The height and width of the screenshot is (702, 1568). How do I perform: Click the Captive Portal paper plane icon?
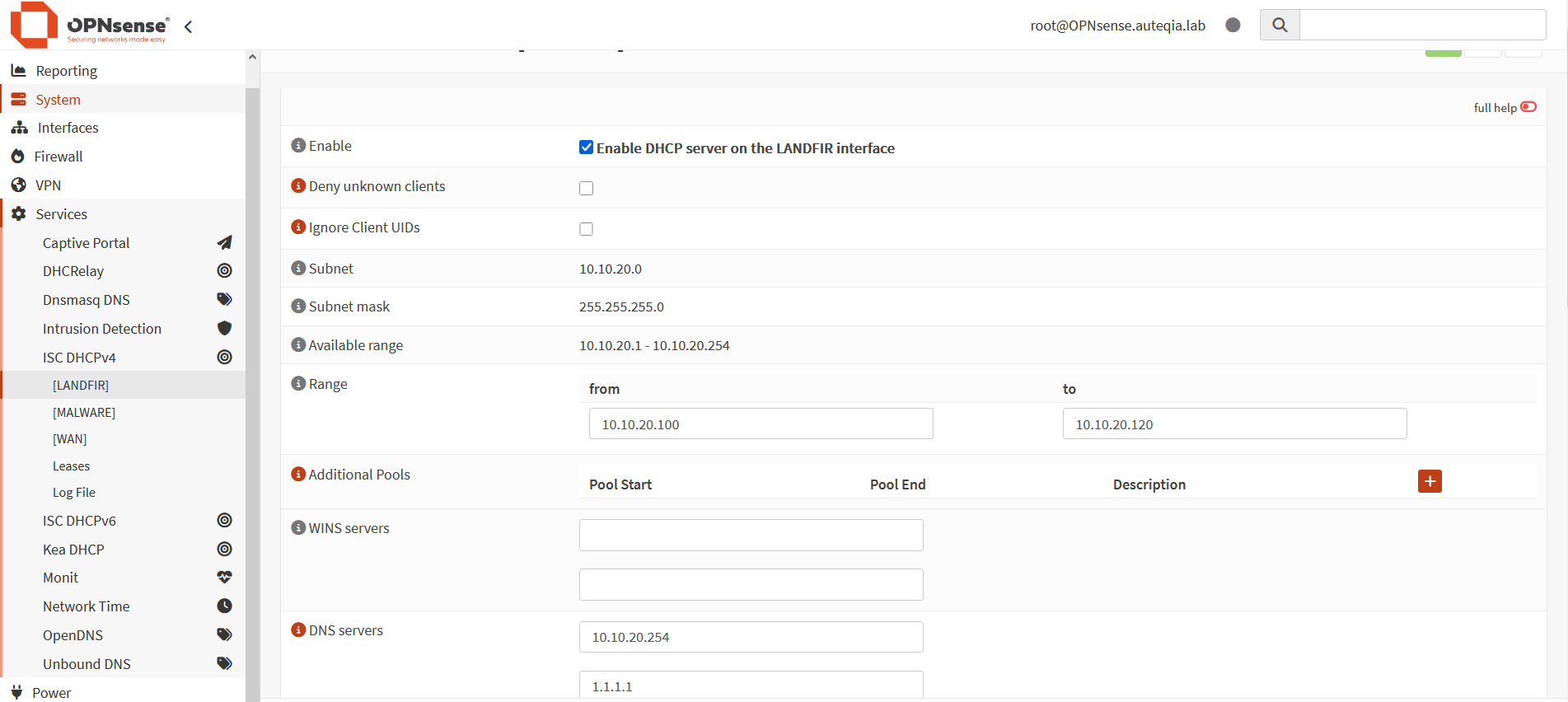(x=224, y=242)
